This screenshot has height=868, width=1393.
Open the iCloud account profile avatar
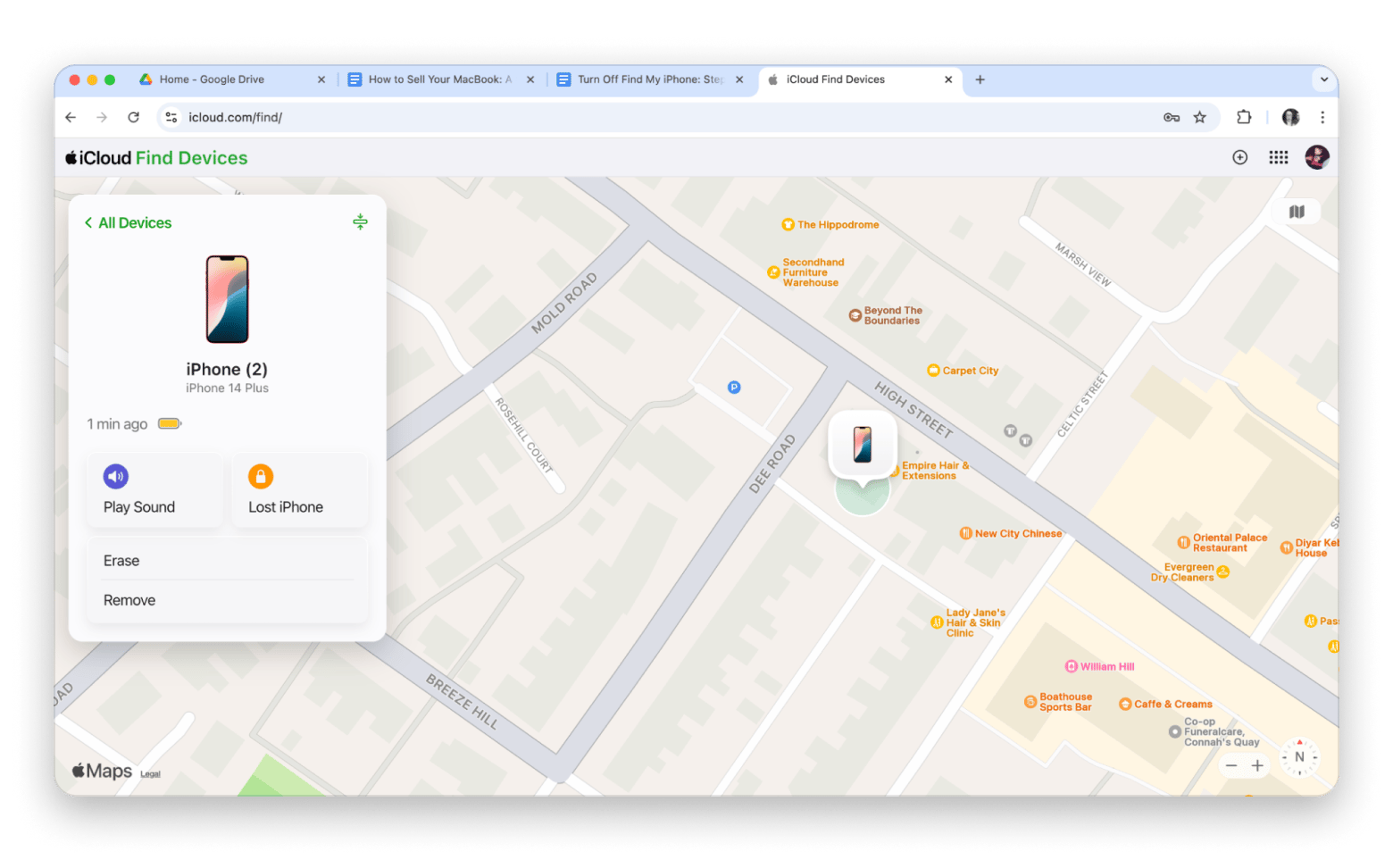(x=1317, y=158)
